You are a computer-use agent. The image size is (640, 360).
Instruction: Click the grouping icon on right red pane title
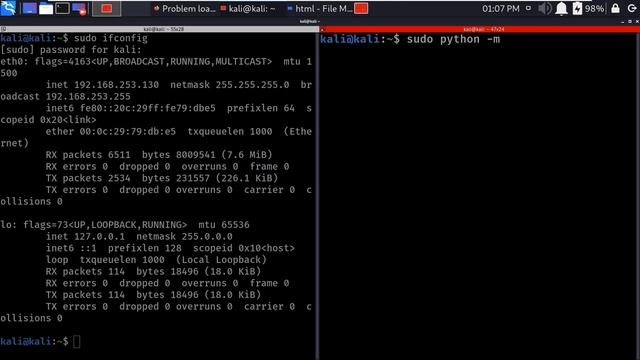point(322,29)
